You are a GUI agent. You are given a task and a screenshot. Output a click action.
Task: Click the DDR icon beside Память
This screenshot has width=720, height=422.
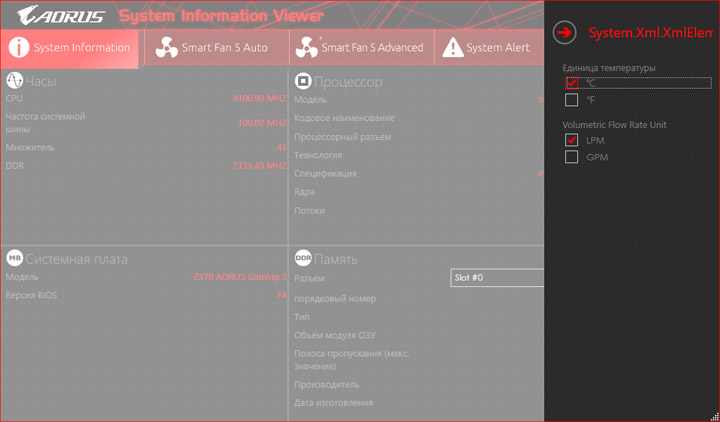tap(303, 258)
